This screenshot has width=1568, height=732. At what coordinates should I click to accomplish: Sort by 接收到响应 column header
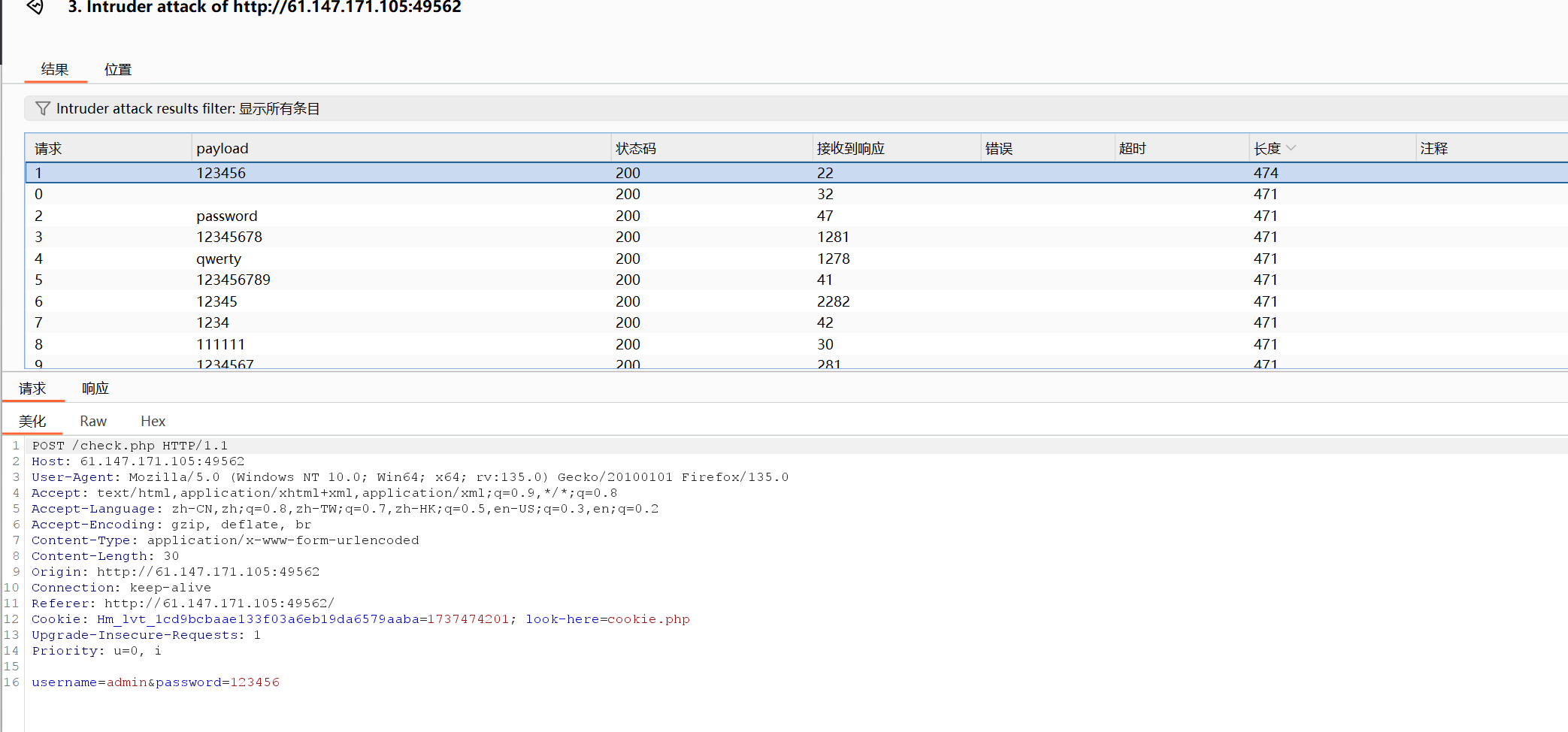click(x=851, y=149)
